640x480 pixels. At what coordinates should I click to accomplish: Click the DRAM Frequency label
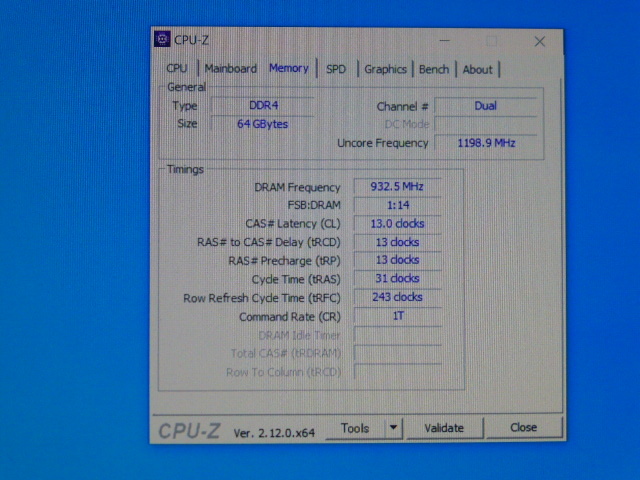click(x=297, y=187)
